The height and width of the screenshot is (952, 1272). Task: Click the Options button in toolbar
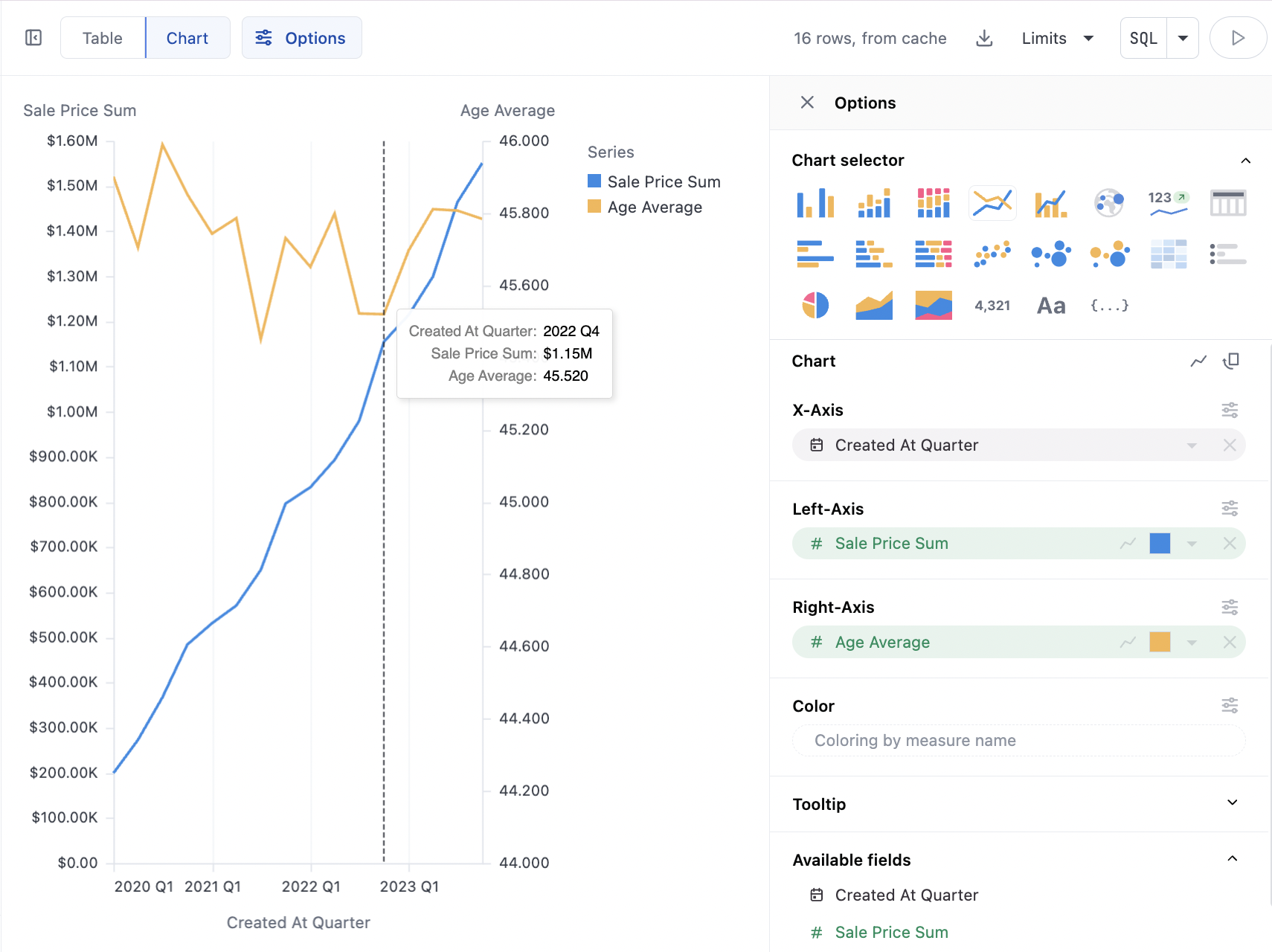[x=301, y=38]
